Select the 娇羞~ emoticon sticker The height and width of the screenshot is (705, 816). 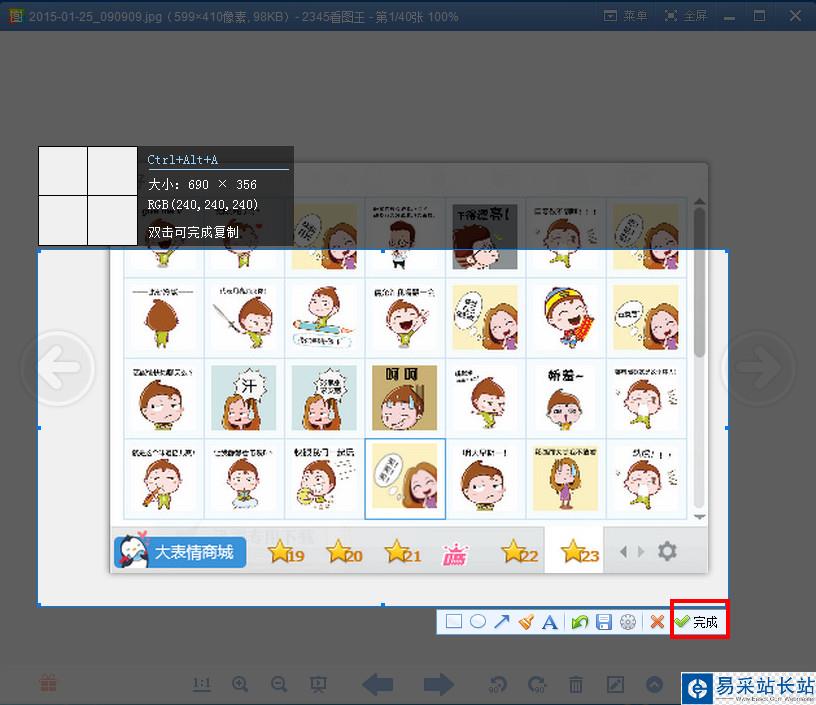566,398
